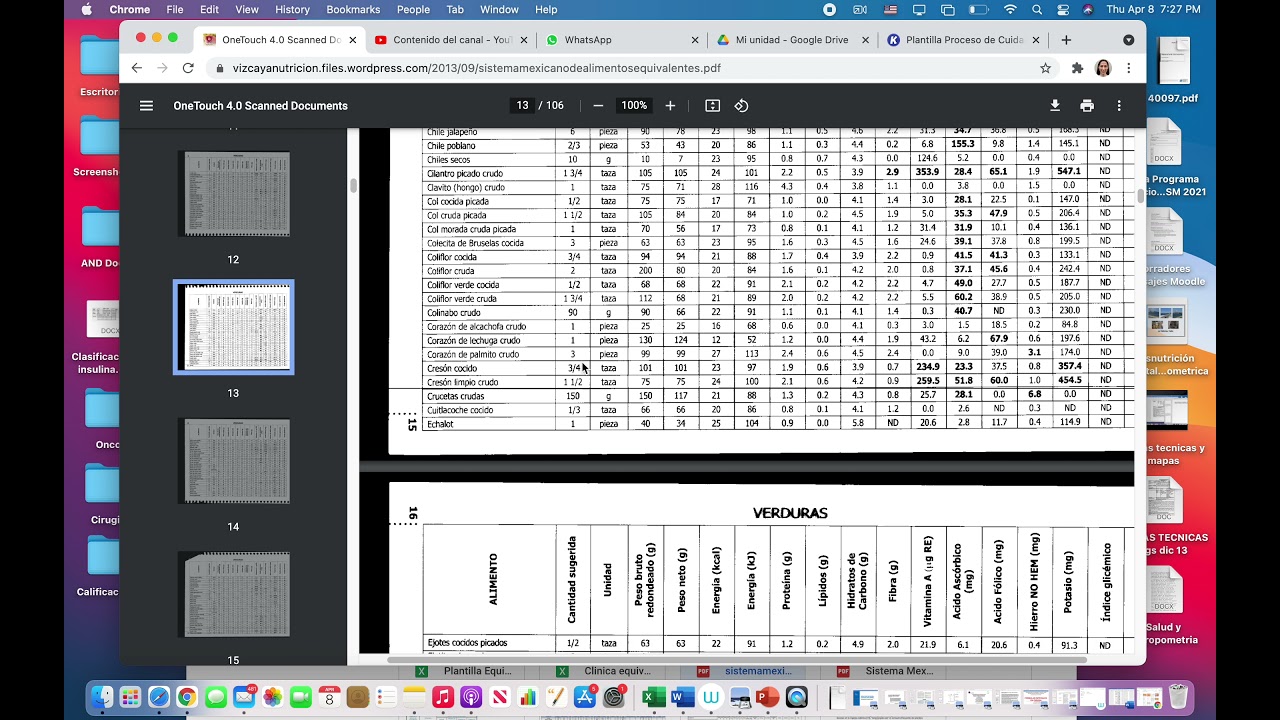
Task: Open the Chrome extensions puzzle icon
Action: (x=1077, y=68)
